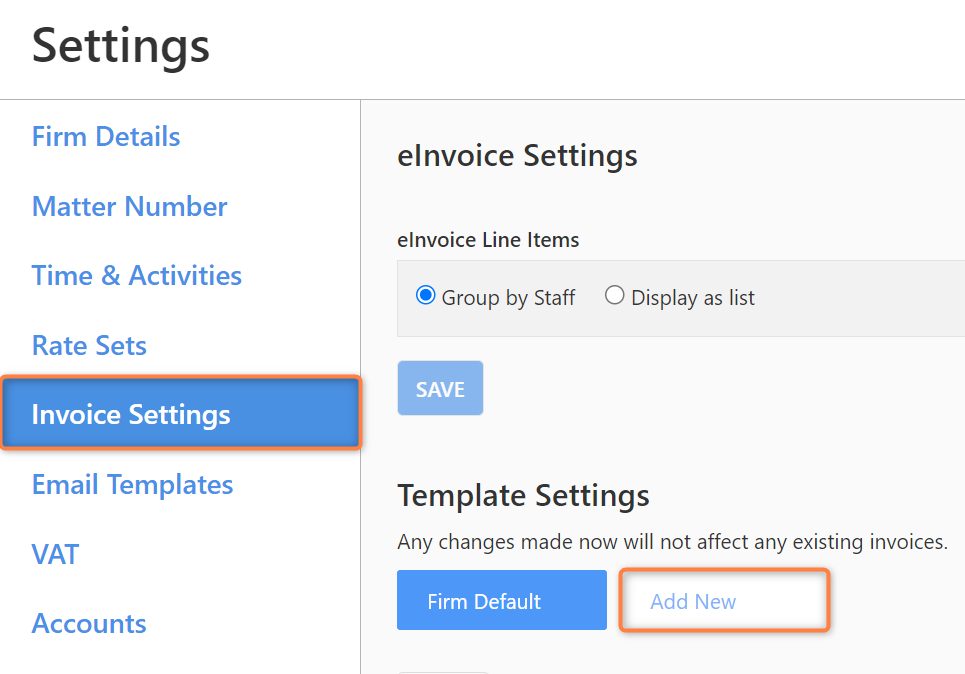
Task: Open the Firm Details settings section
Action: pos(106,136)
